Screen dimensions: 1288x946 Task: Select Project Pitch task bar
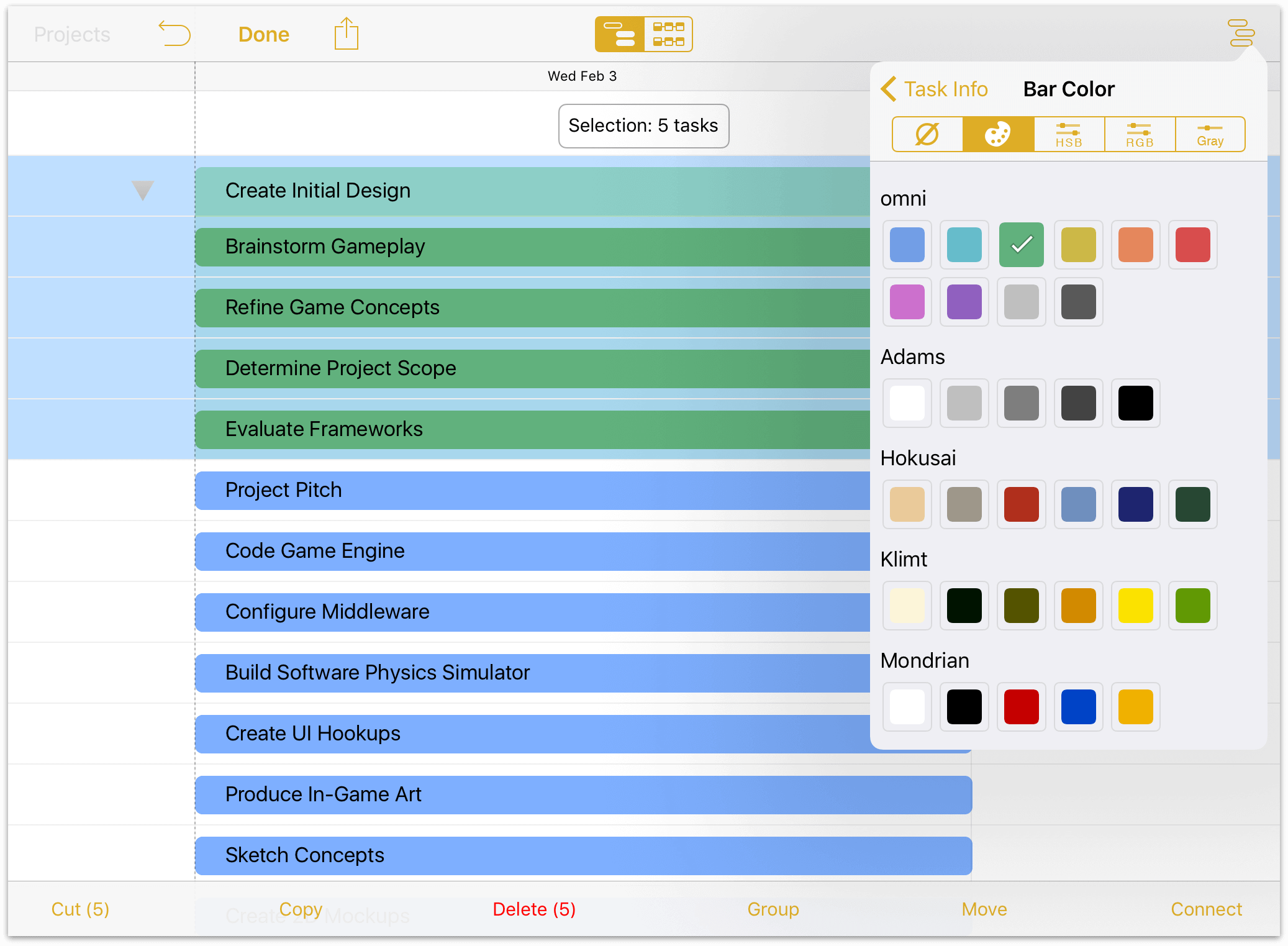[x=533, y=490]
